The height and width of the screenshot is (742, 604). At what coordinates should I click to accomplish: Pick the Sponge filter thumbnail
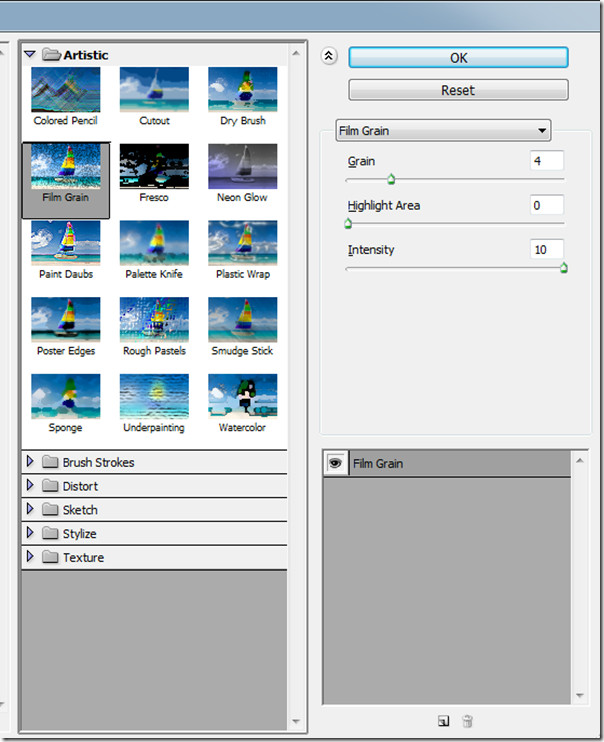click(65, 397)
